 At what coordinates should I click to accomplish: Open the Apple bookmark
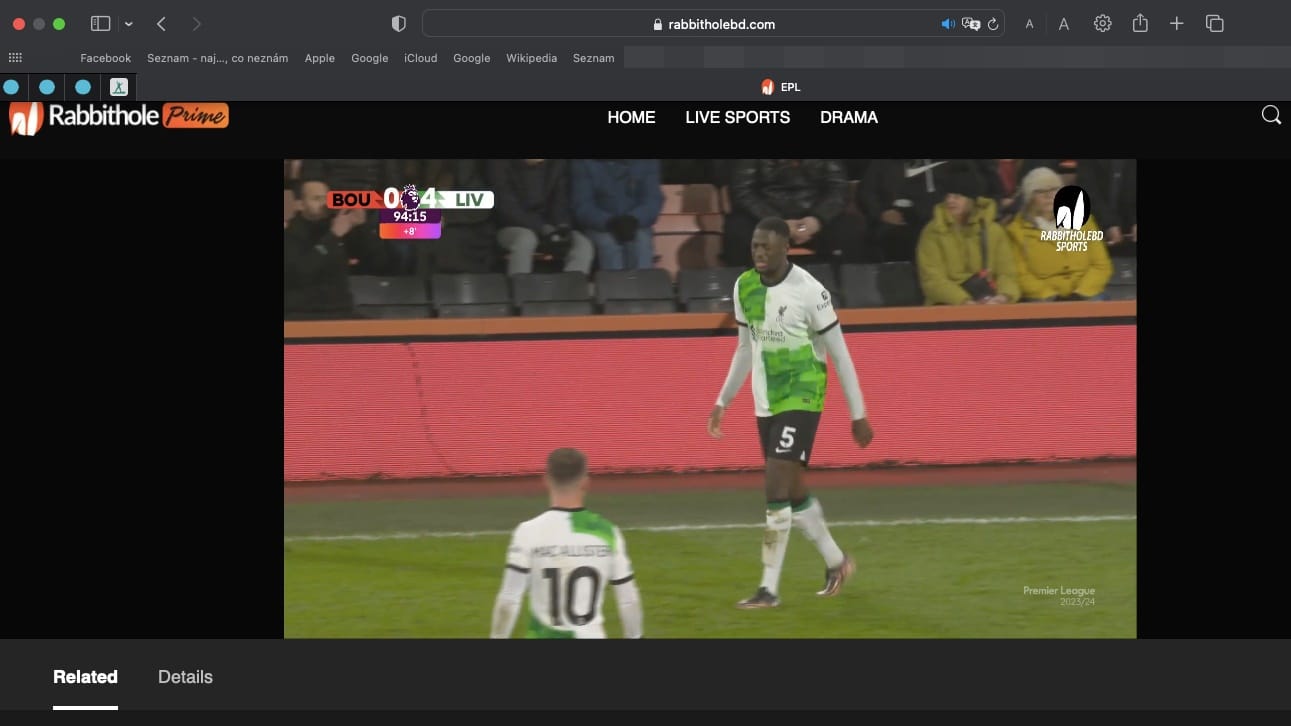click(320, 58)
